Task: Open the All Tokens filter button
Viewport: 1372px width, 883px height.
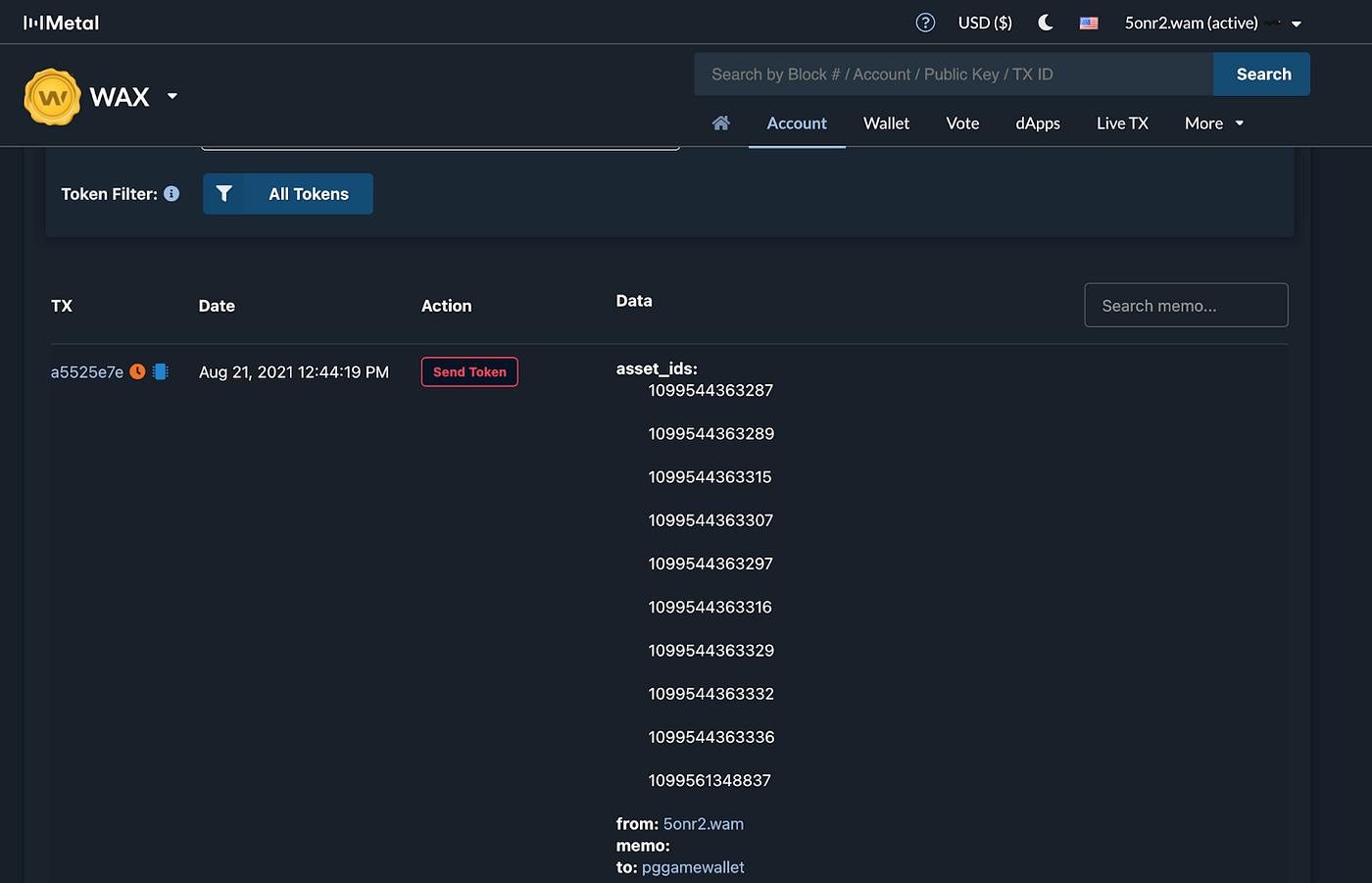Action: 288,194
